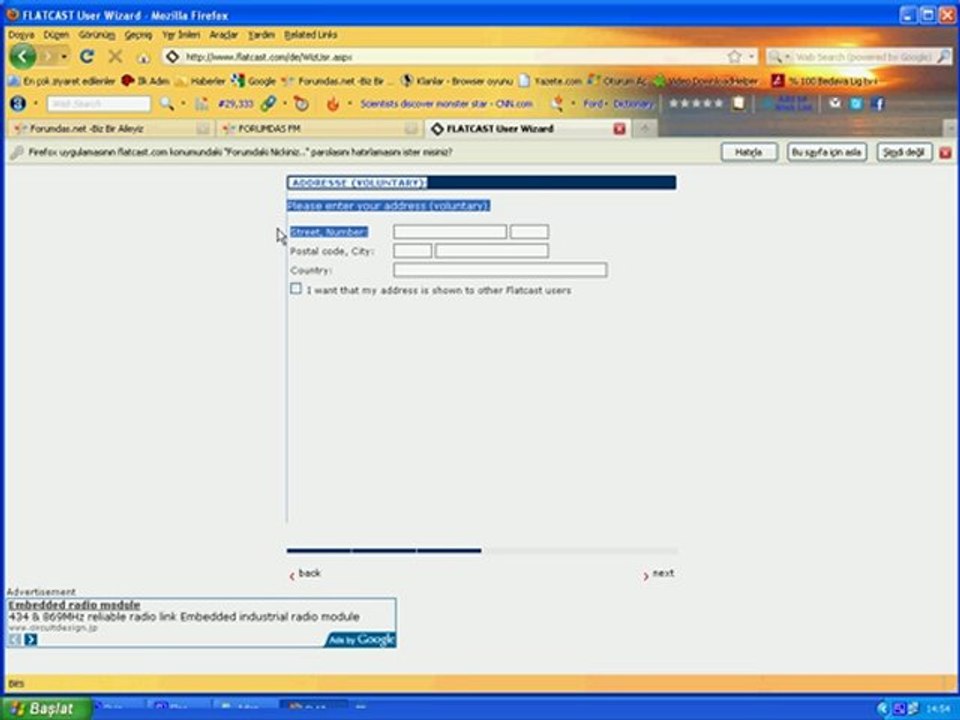Click the Street input field
Viewport: 960px width, 720px height.
tap(450, 231)
